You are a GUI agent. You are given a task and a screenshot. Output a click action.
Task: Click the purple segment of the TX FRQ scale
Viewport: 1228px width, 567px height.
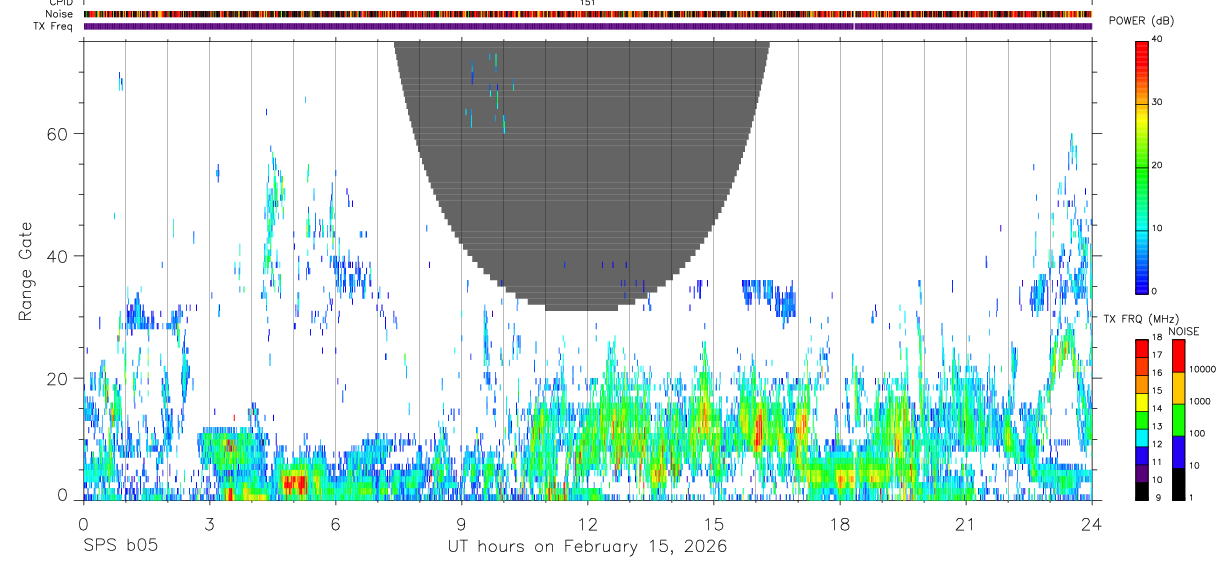tap(1141, 473)
